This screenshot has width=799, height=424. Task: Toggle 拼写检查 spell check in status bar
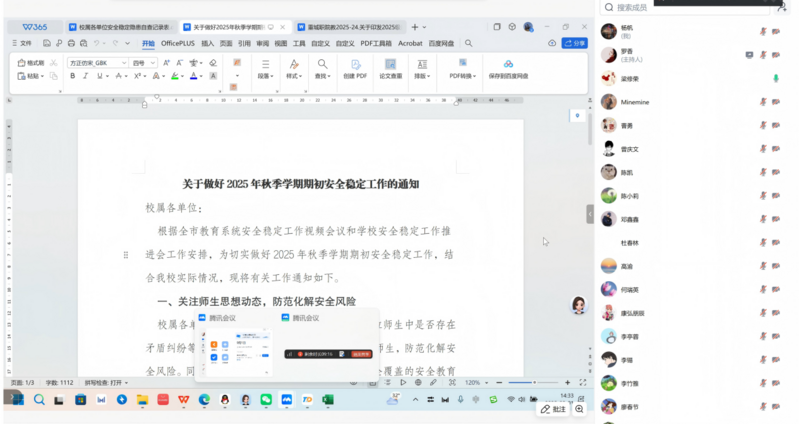106,383
